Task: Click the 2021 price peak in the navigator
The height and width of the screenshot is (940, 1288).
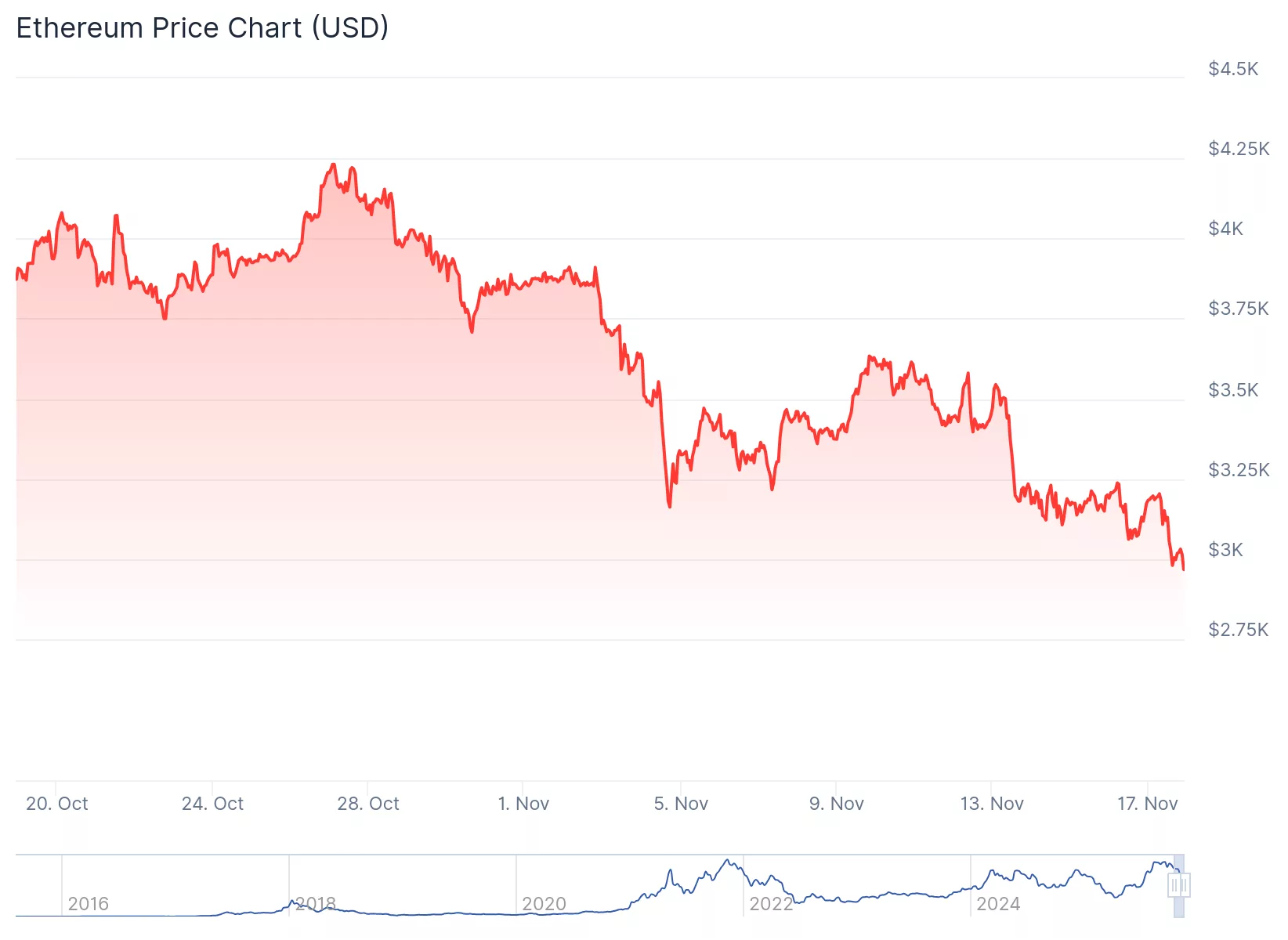Action: click(729, 861)
